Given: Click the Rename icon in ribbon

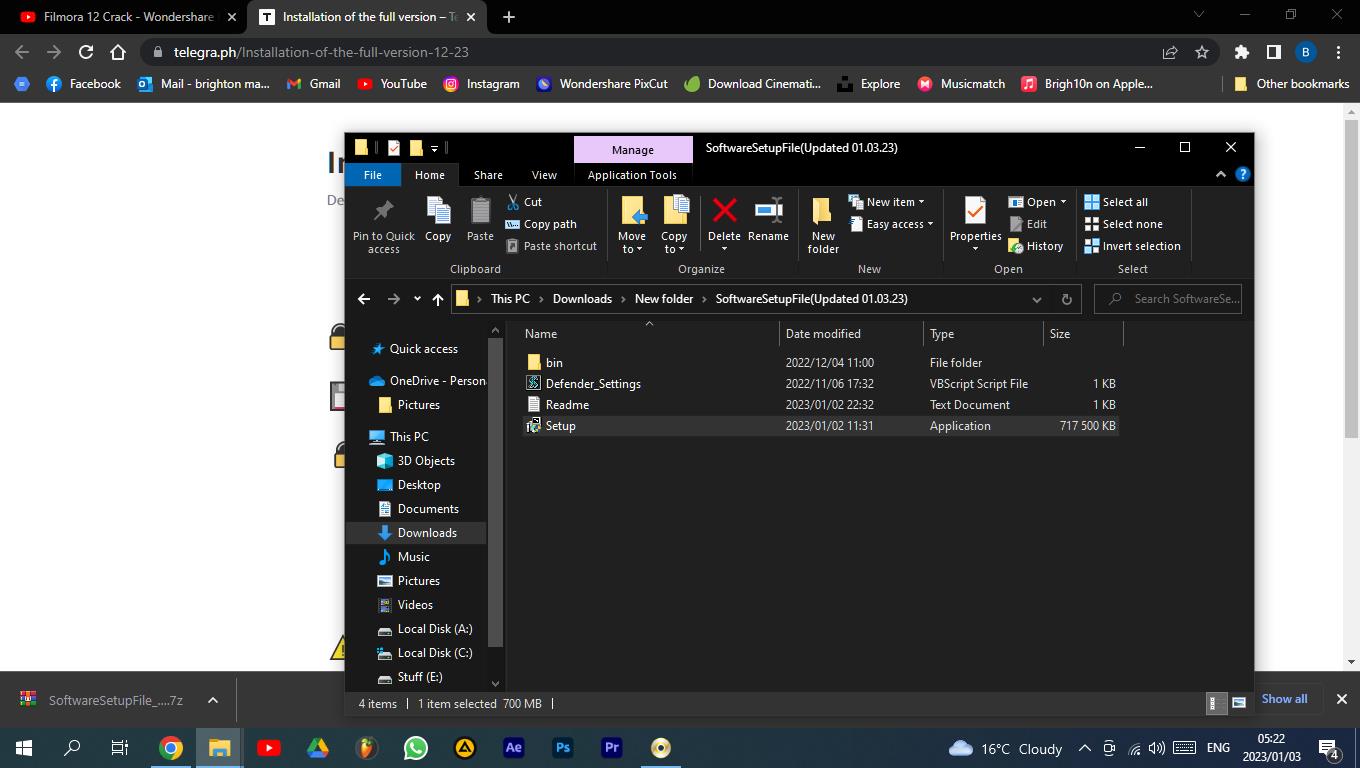Looking at the screenshot, I should point(768,211).
